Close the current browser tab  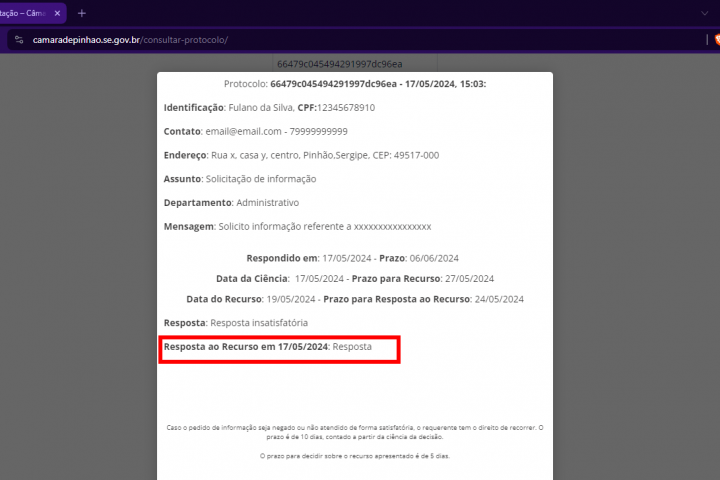[x=55, y=13]
